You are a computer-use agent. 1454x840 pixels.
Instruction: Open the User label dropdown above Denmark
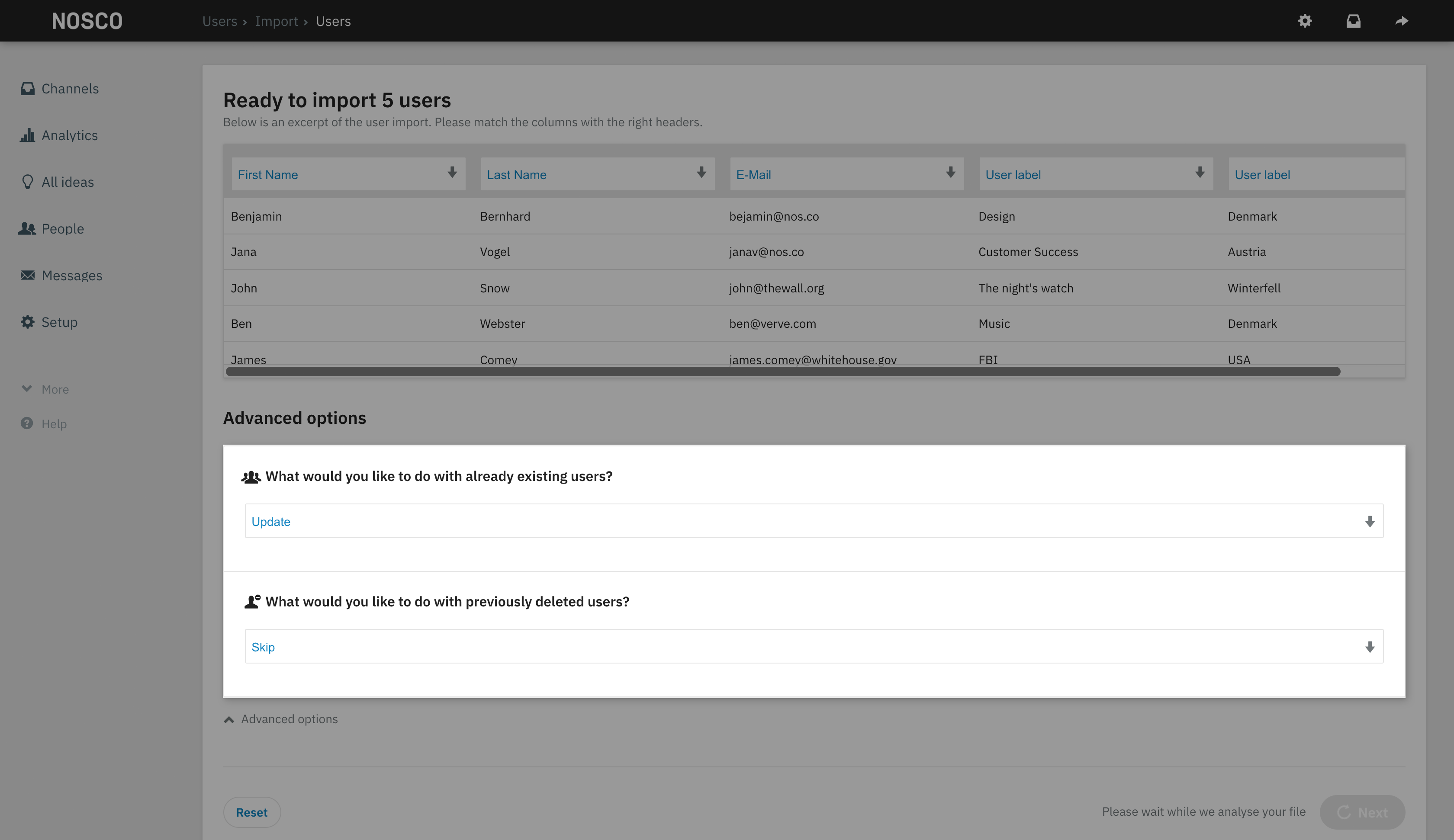(x=1317, y=174)
